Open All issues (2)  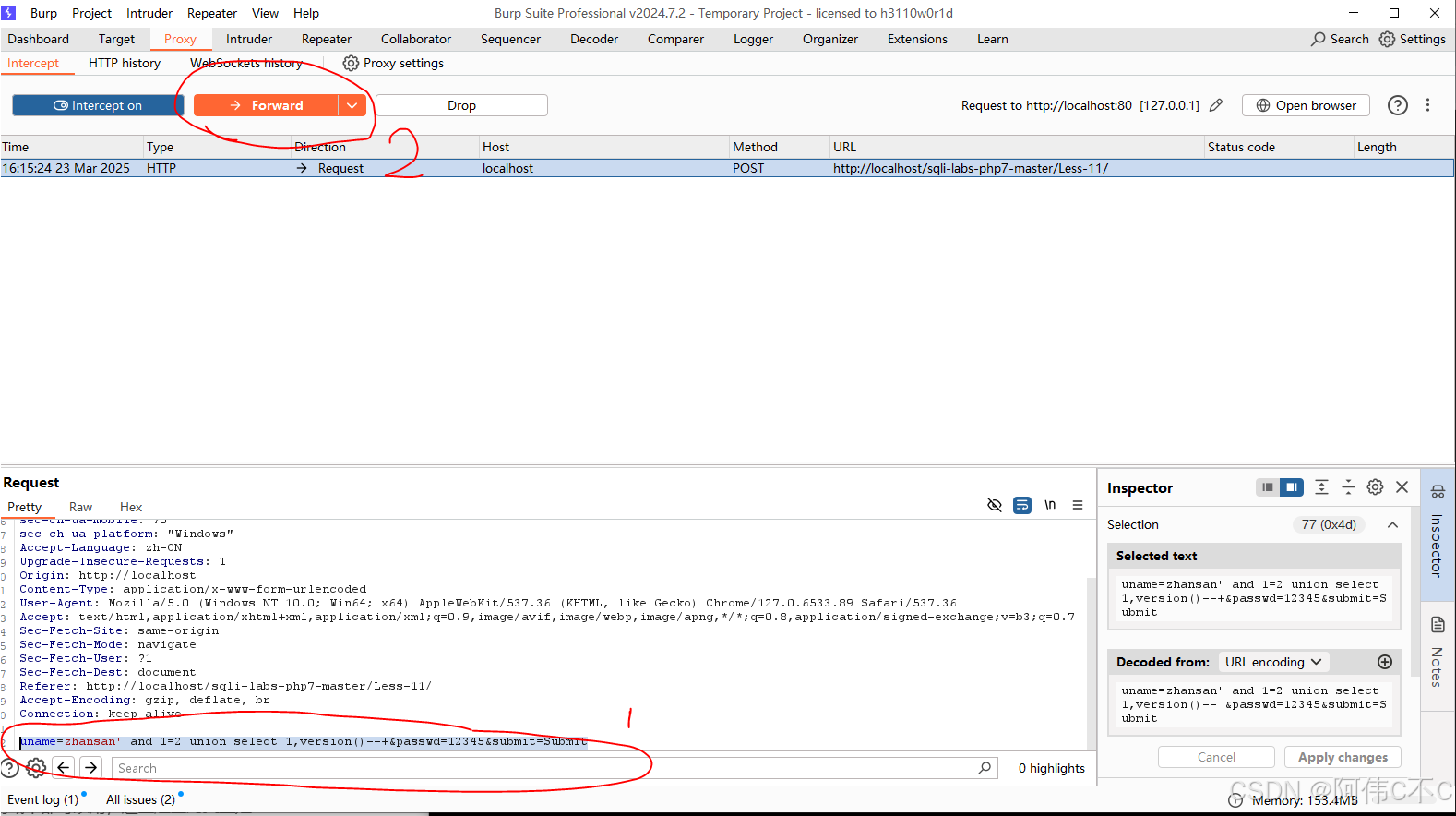coord(140,799)
